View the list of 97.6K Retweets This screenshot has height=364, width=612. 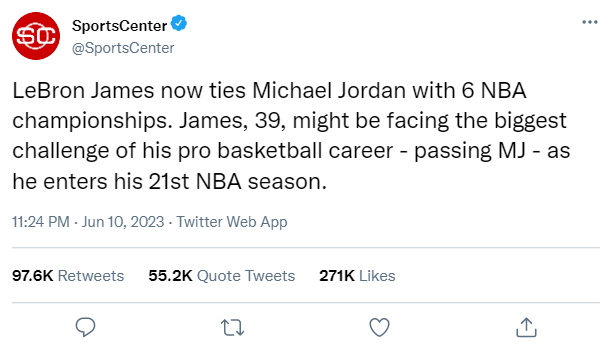tap(68, 276)
